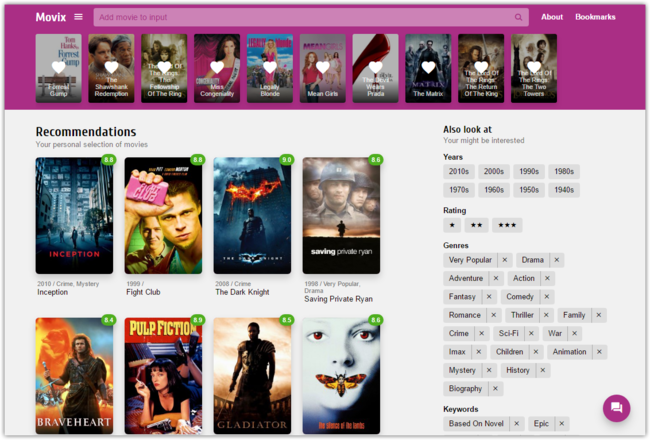Image resolution: width=650 pixels, height=440 pixels.
Task: Toggle heart on The Matrix
Action: tap(428, 67)
